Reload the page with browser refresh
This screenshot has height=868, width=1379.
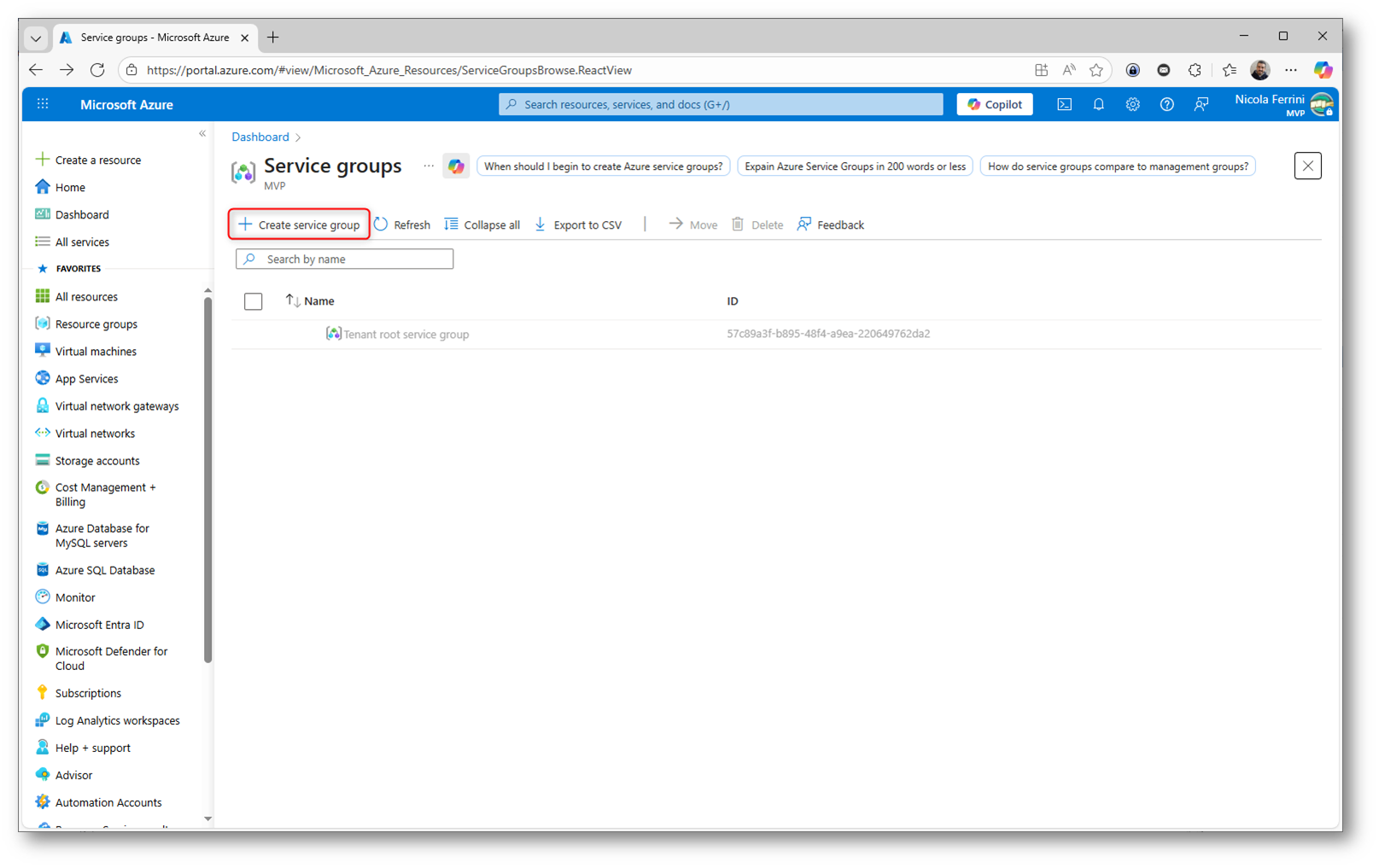coord(97,70)
